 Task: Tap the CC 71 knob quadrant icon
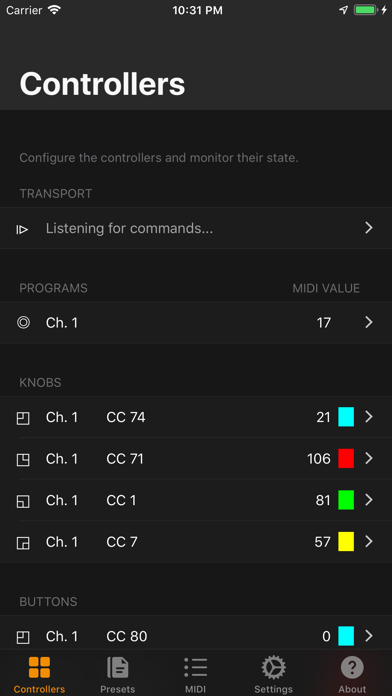23,459
